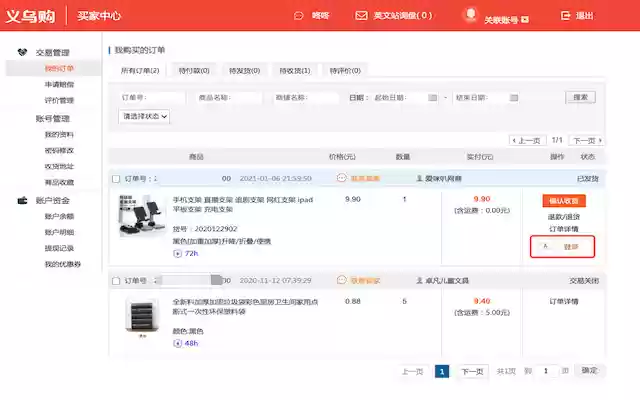The height and width of the screenshot is (400, 640).
Task: Open 订单详情 for the 9.40 order
Action: pos(564,301)
